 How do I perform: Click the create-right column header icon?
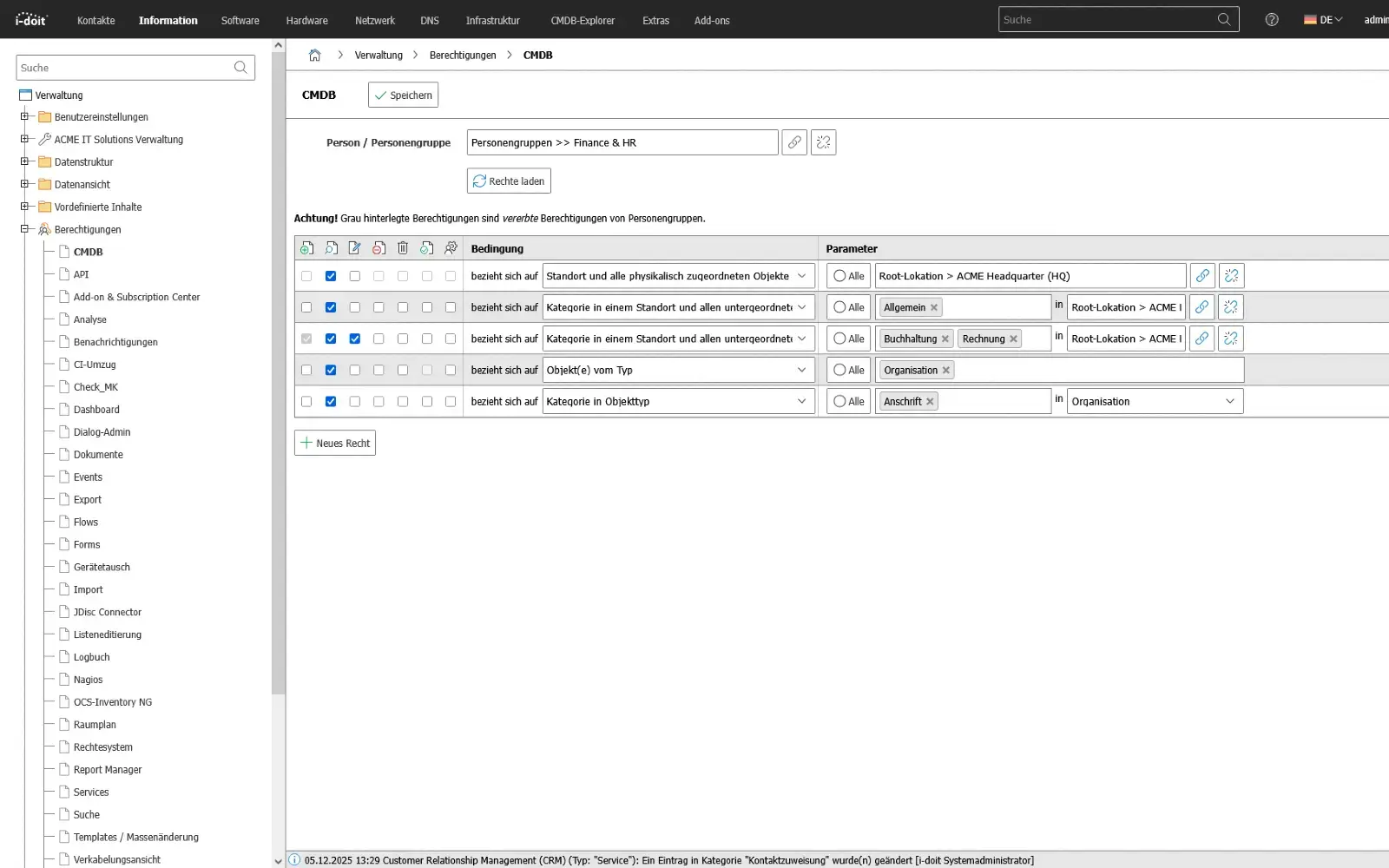[306, 248]
